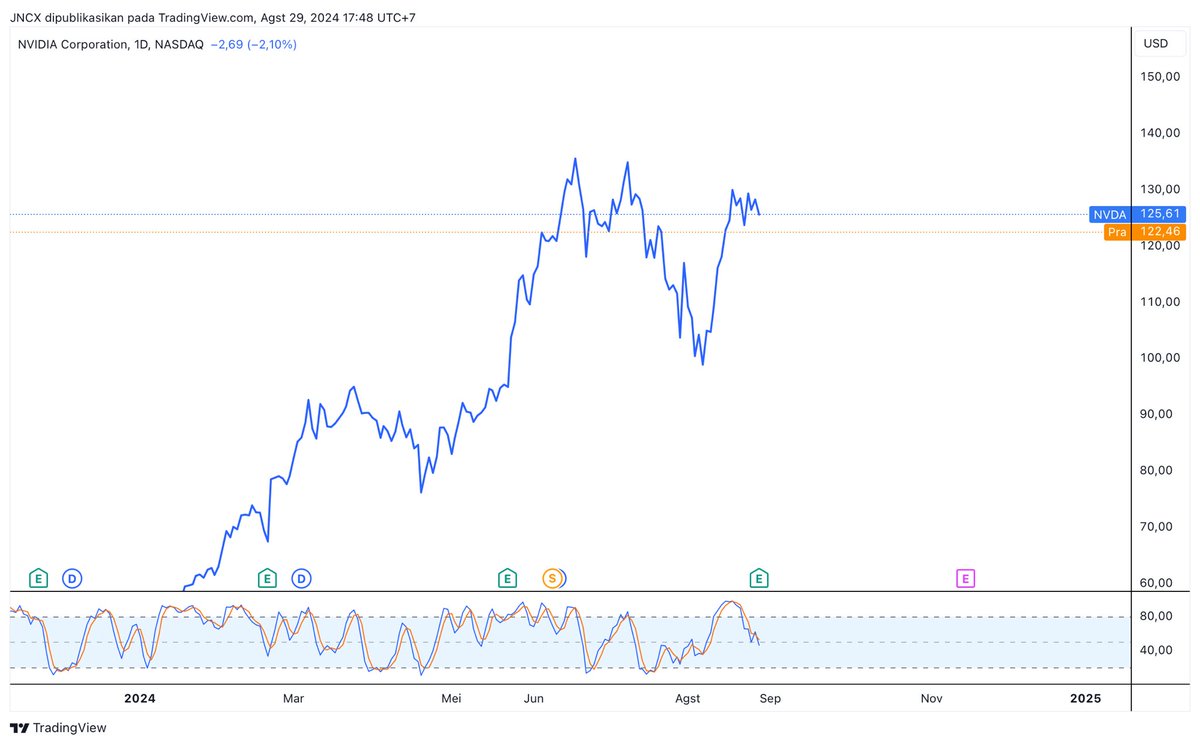Click the Sep time axis label

[x=768, y=698]
